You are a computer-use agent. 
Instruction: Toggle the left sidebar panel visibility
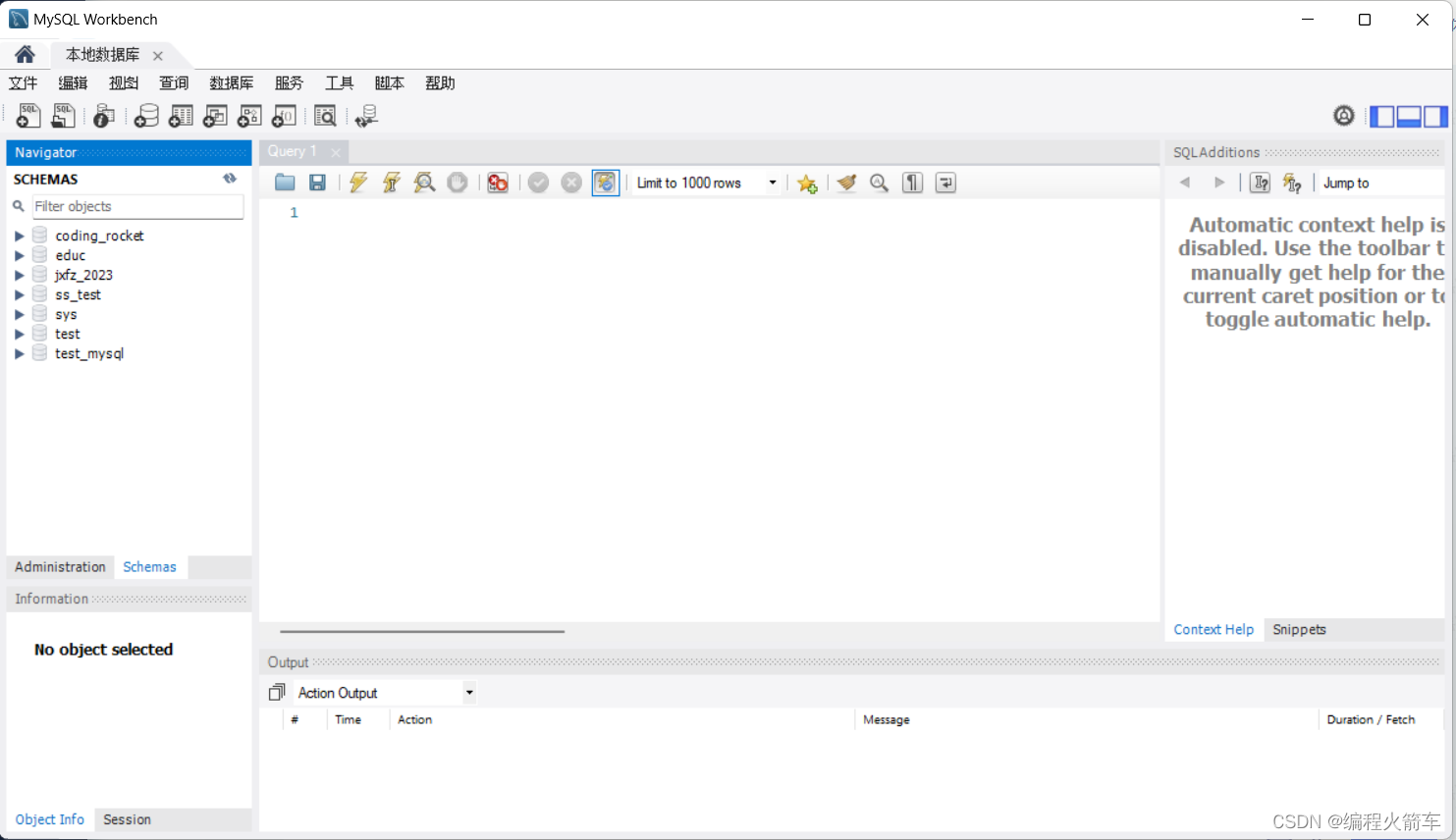1381,116
